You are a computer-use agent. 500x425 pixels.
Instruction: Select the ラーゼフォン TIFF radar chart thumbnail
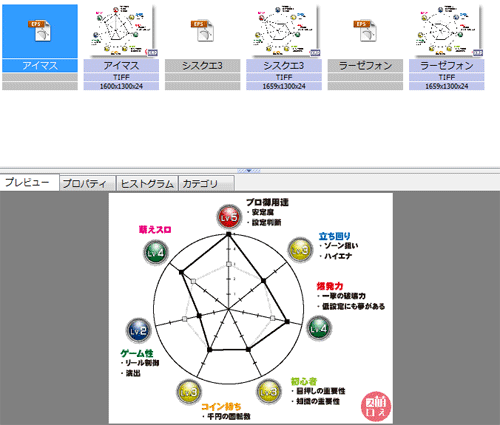click(447, 31)
